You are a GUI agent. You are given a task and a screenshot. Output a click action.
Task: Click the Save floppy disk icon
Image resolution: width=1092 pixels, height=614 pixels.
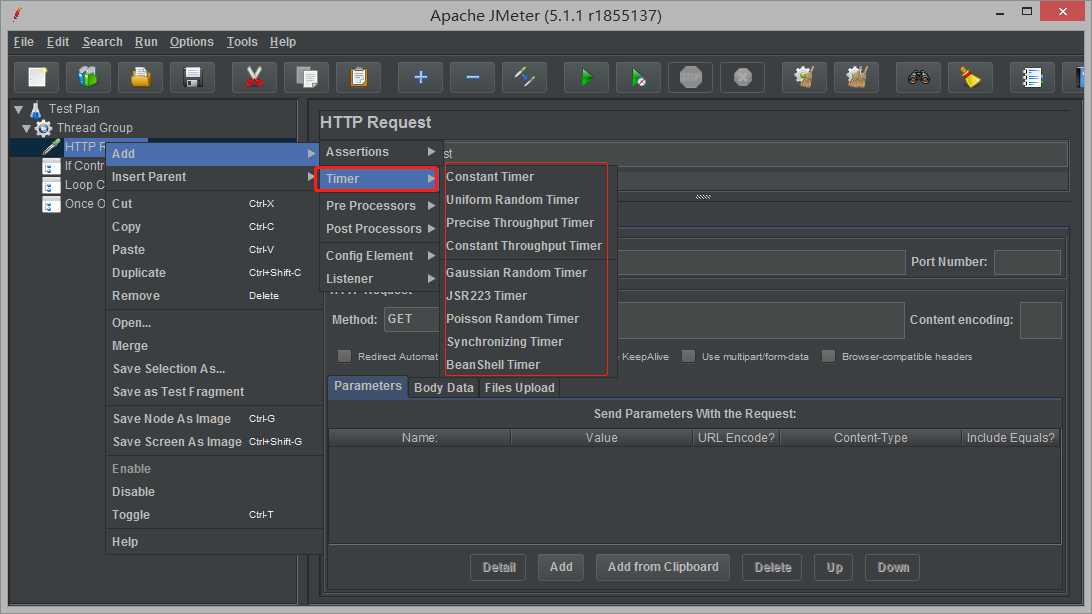(192, 77)
